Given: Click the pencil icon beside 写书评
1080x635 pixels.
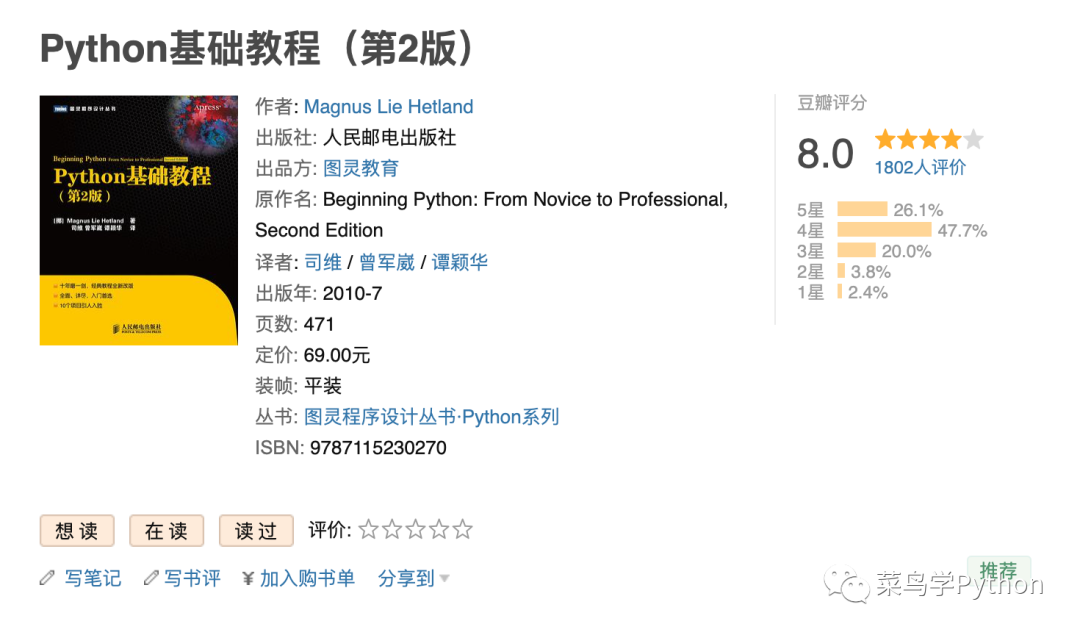Looking at the screenshot, I should 151,578.
